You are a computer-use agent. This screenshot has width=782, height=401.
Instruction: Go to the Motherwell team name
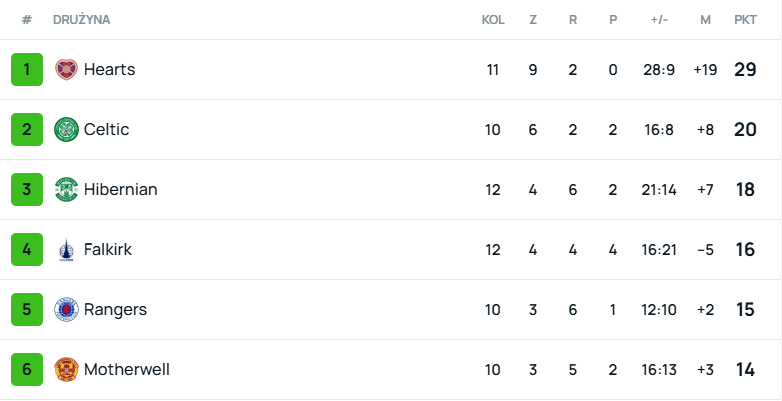pyautogui.click(x=126, y=370)
